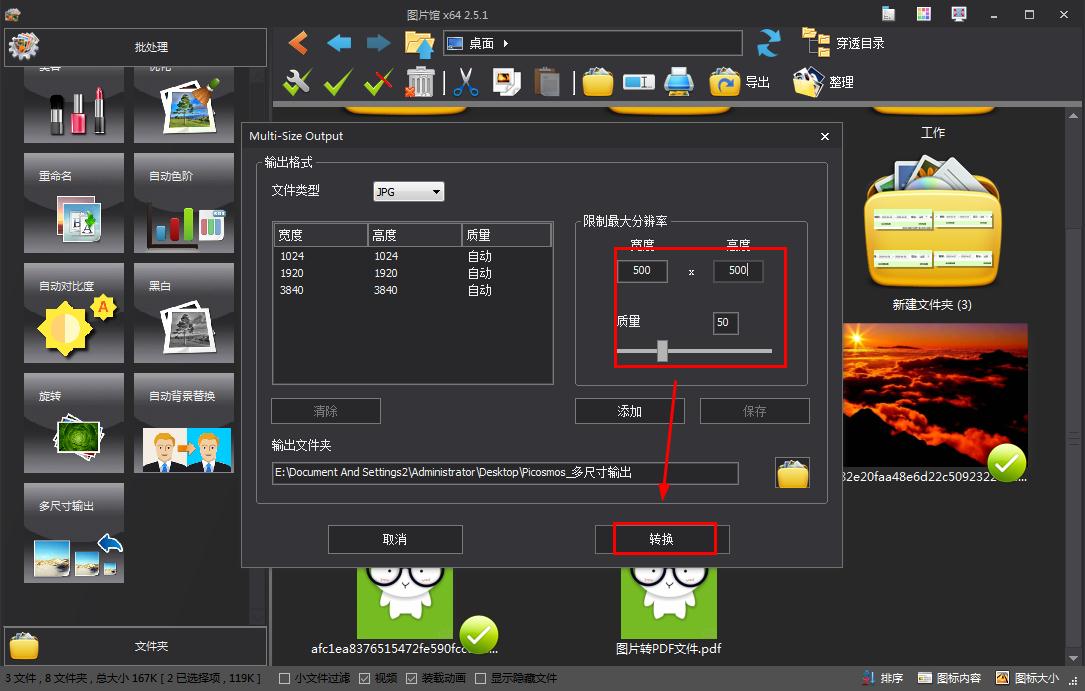Image resolution: width=1085 pixels, height=691 pixels.
Task: Delete files with the trash can icon
Action: pos(419,82)
